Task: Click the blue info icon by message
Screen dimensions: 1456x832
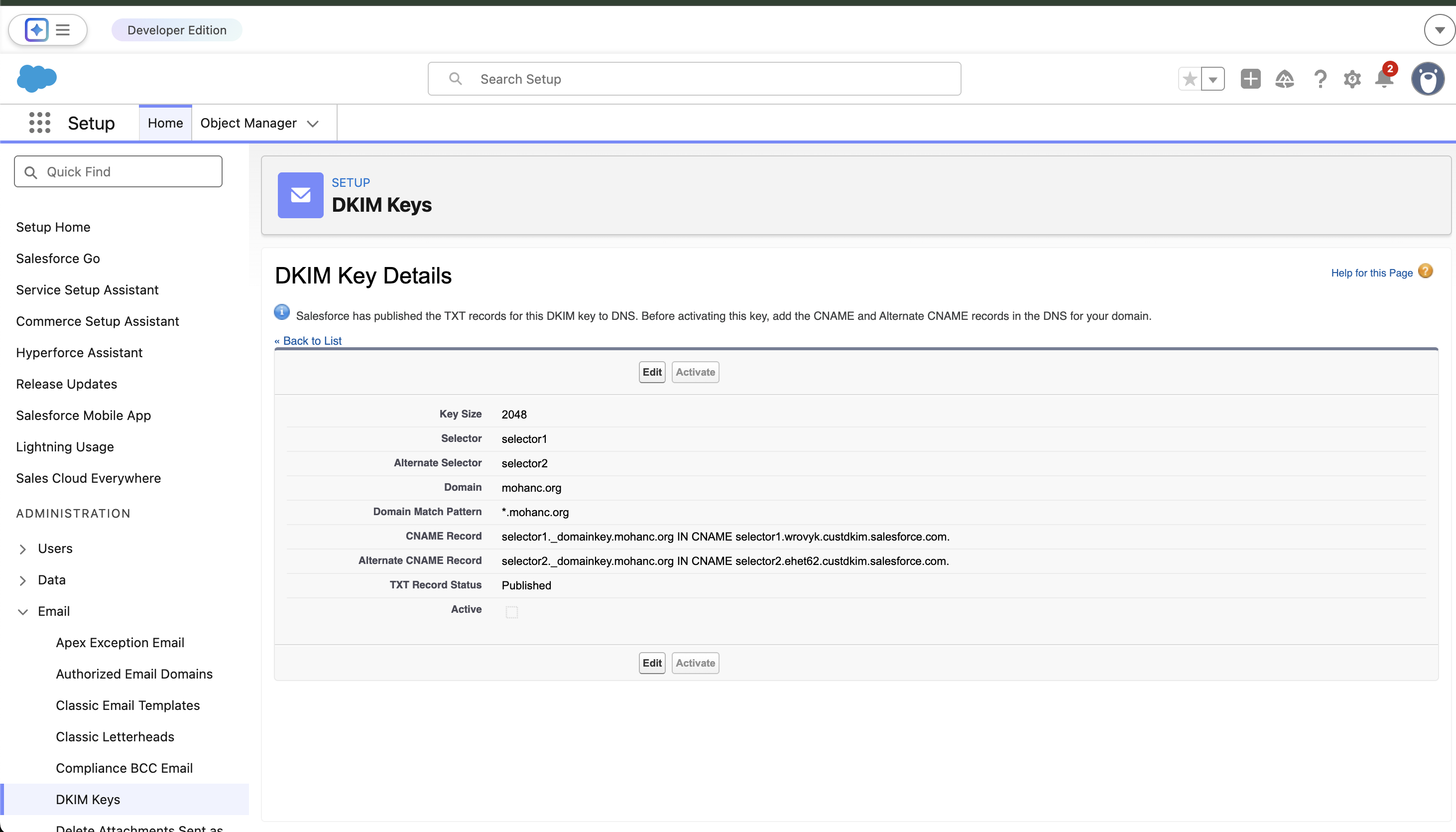Action: click(282, 312)
